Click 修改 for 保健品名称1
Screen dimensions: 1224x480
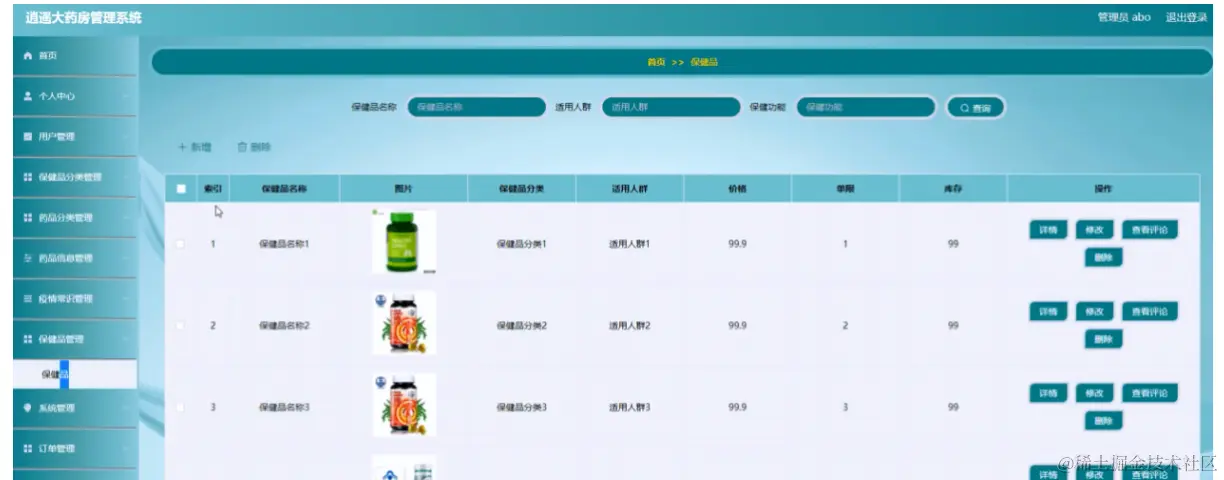[1094, 230]
